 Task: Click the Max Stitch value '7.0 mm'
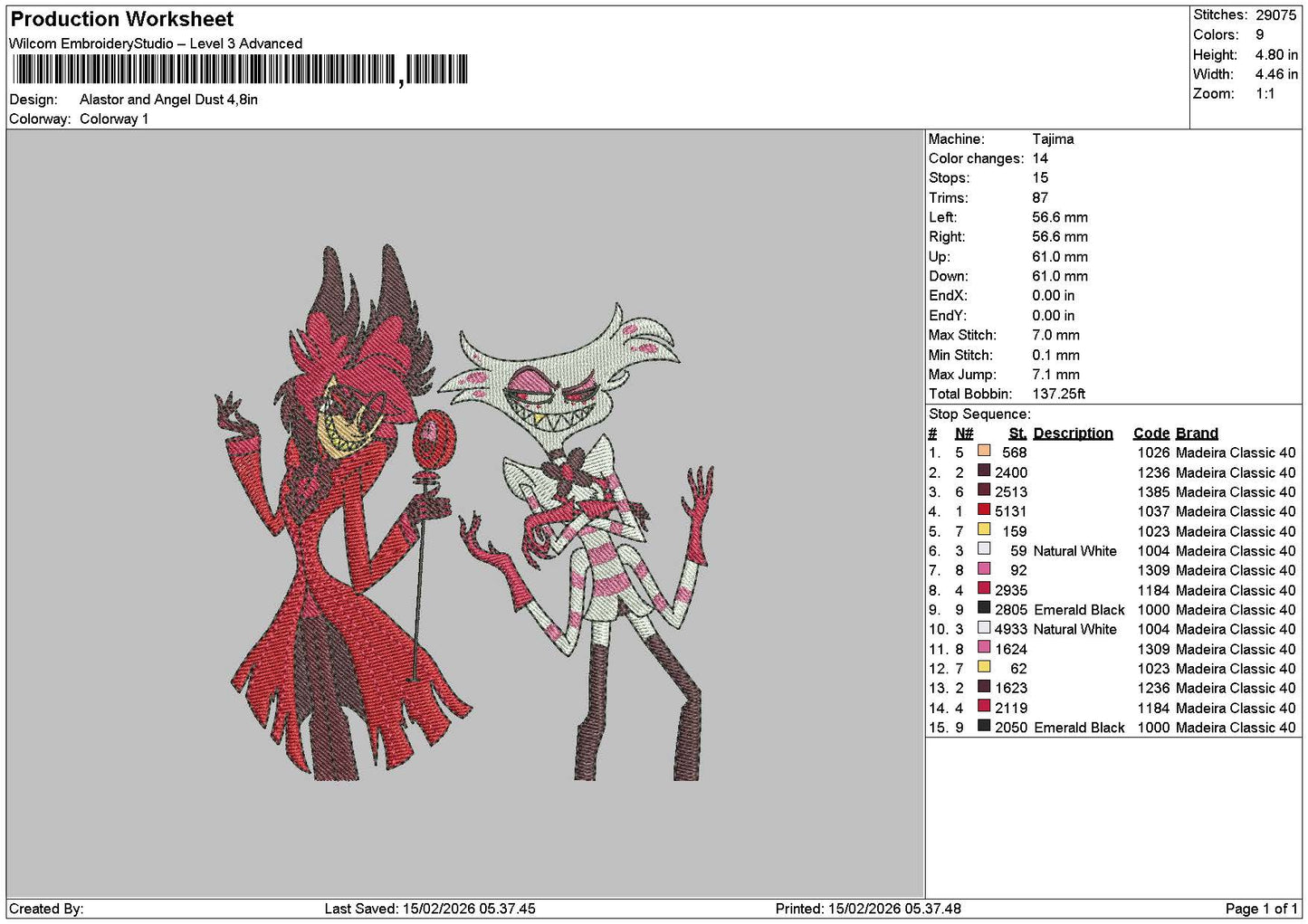1056,335
